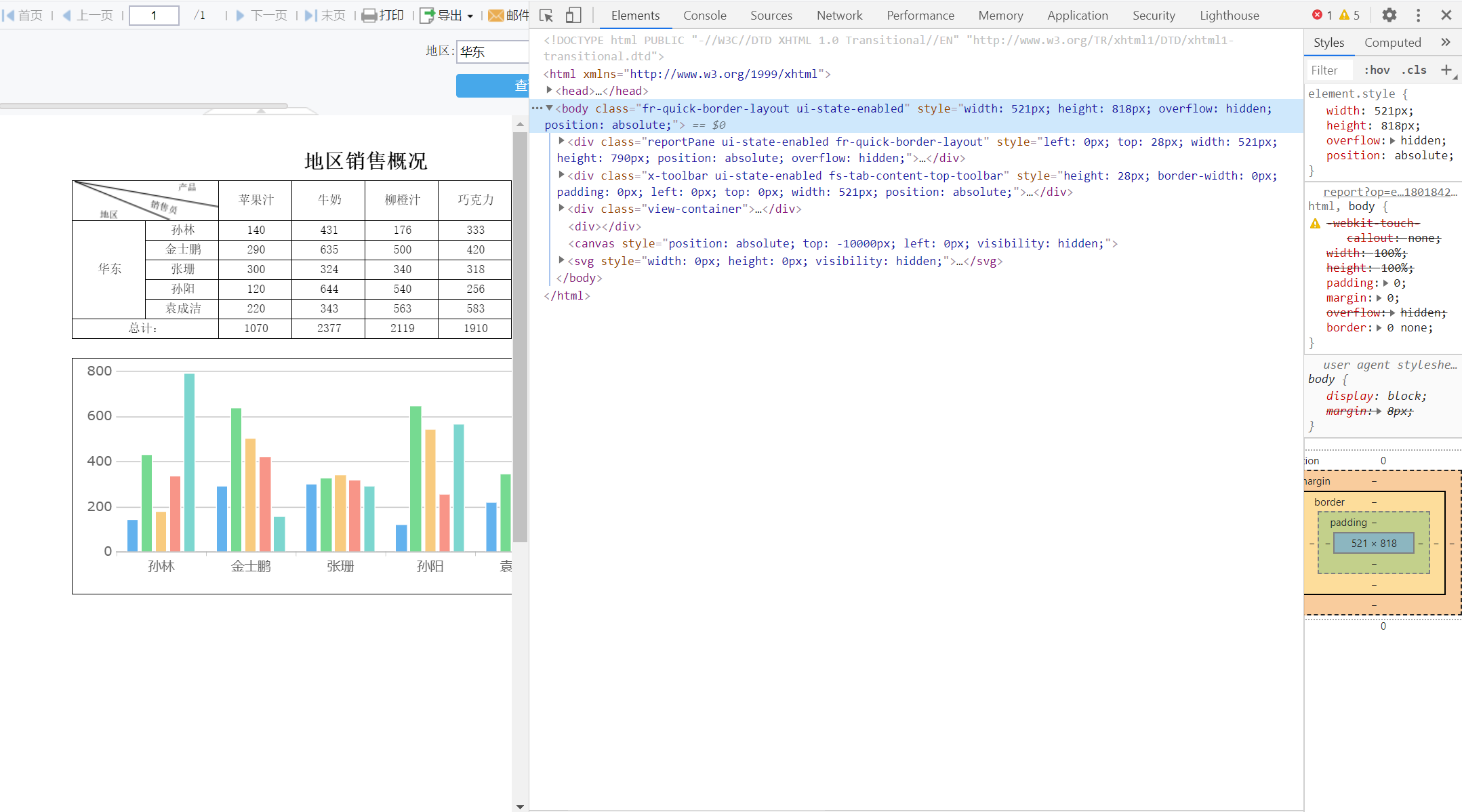Expand the reportPane div node
This screenshot has width=1462, height=812.
(561, 141)
